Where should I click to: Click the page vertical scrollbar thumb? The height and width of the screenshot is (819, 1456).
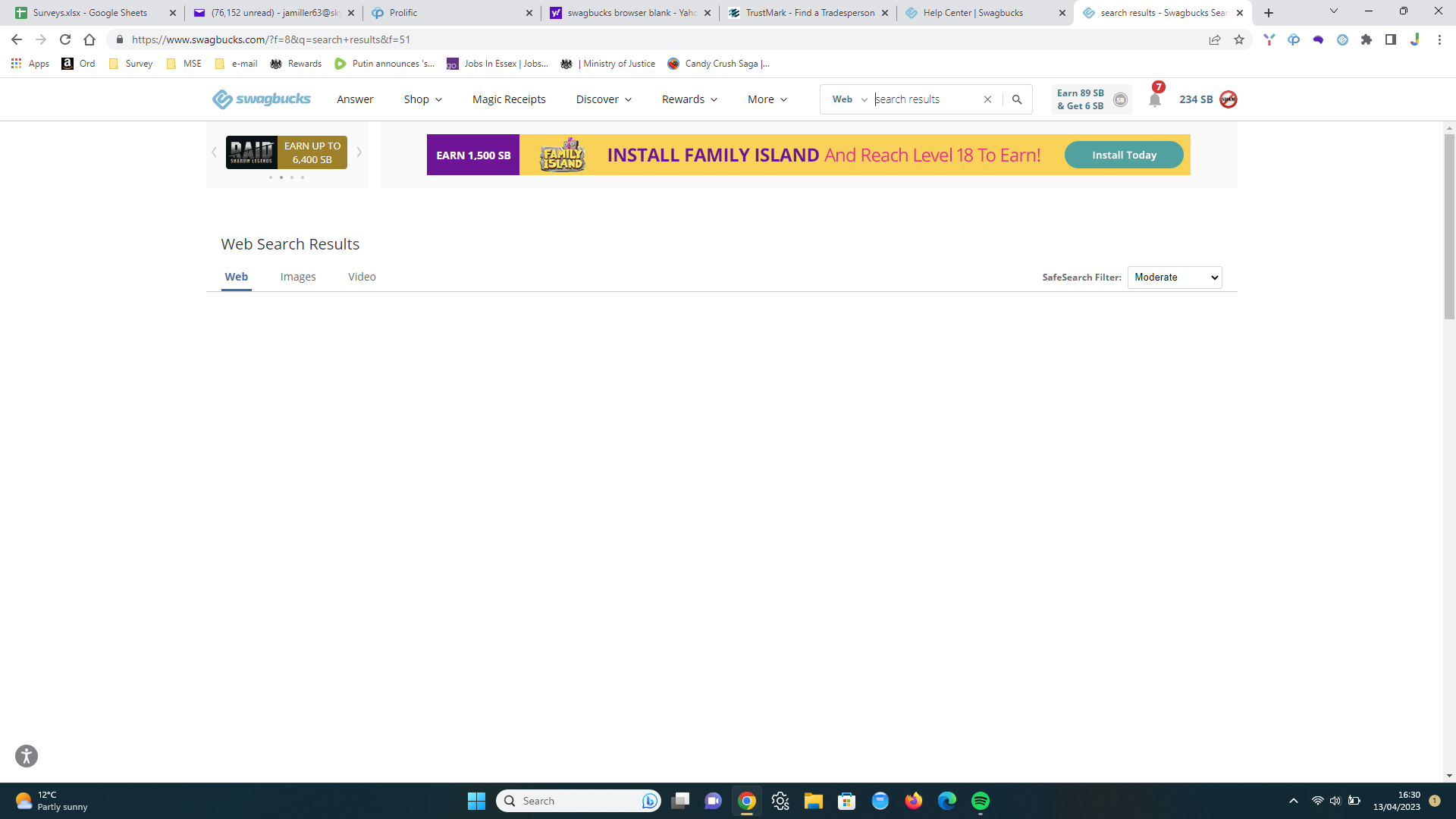(x=1449, y=227)
